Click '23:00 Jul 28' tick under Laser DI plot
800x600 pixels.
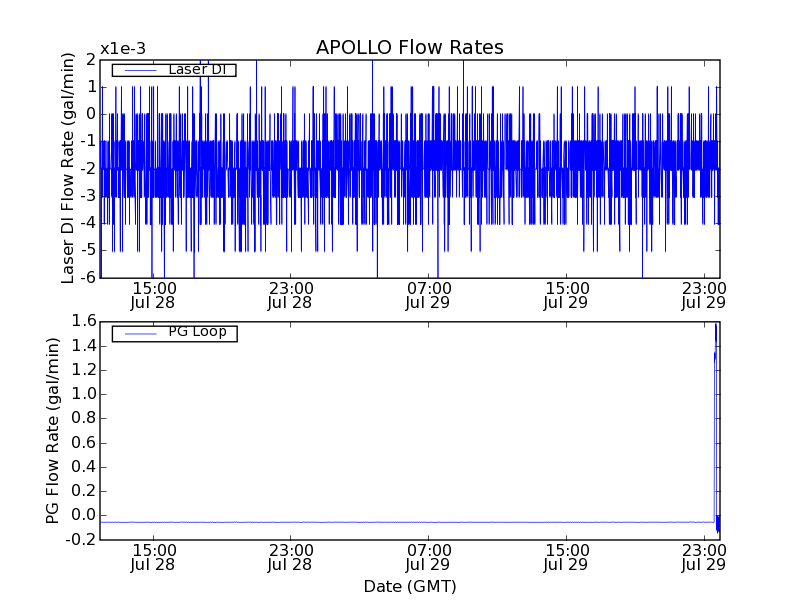(291, 295)
